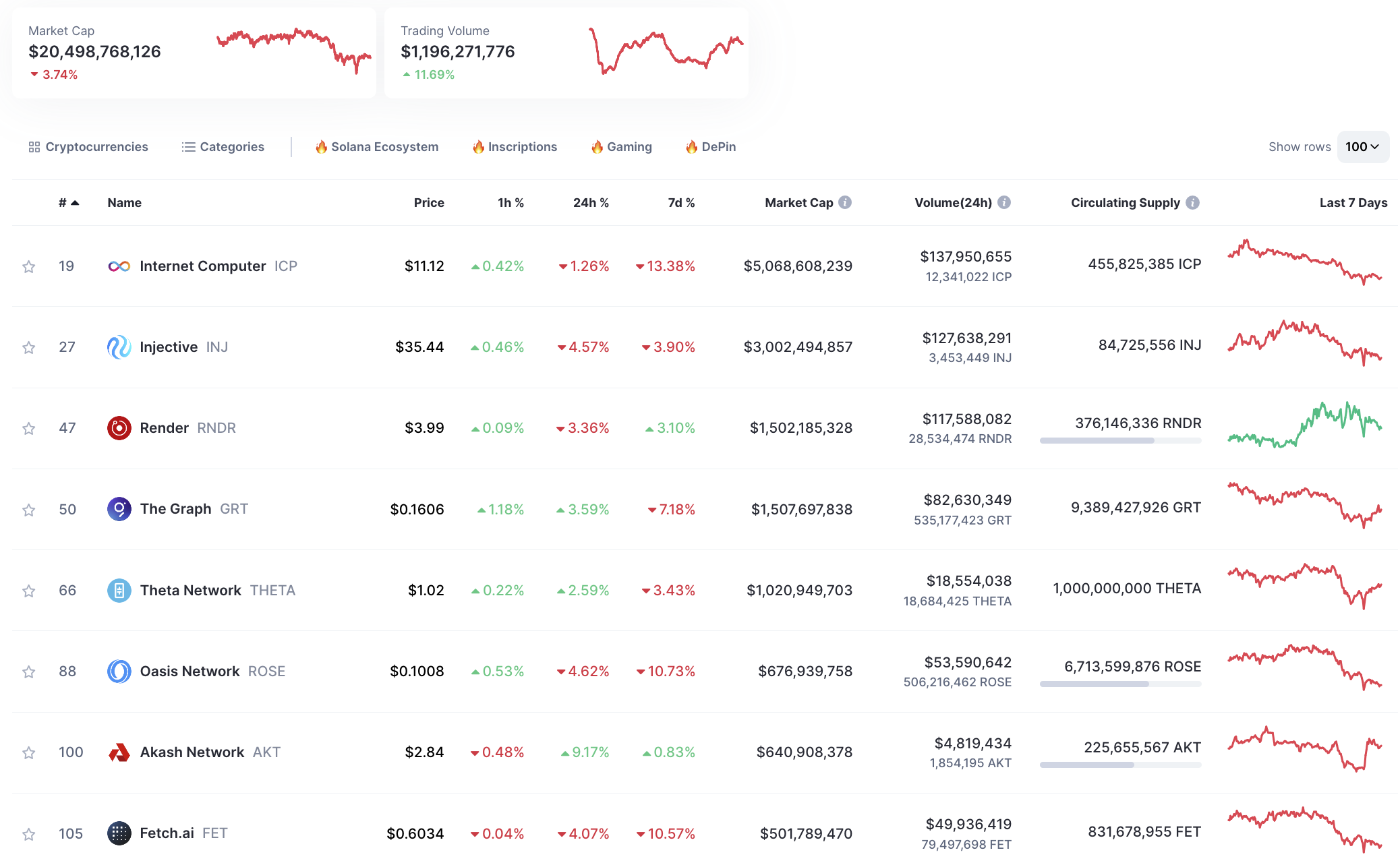This screenshot has width=1400, height=867.
Task: Sort by Price column header
Action: [x=429, y=203]
